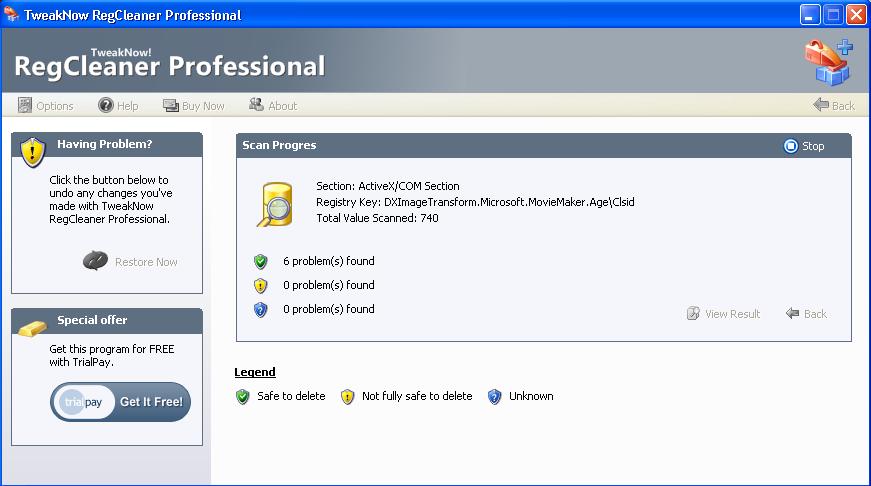Screen dimensions: 871x486
Task: Click the "Not fully safe to delete" label
Action: [417, 396]
